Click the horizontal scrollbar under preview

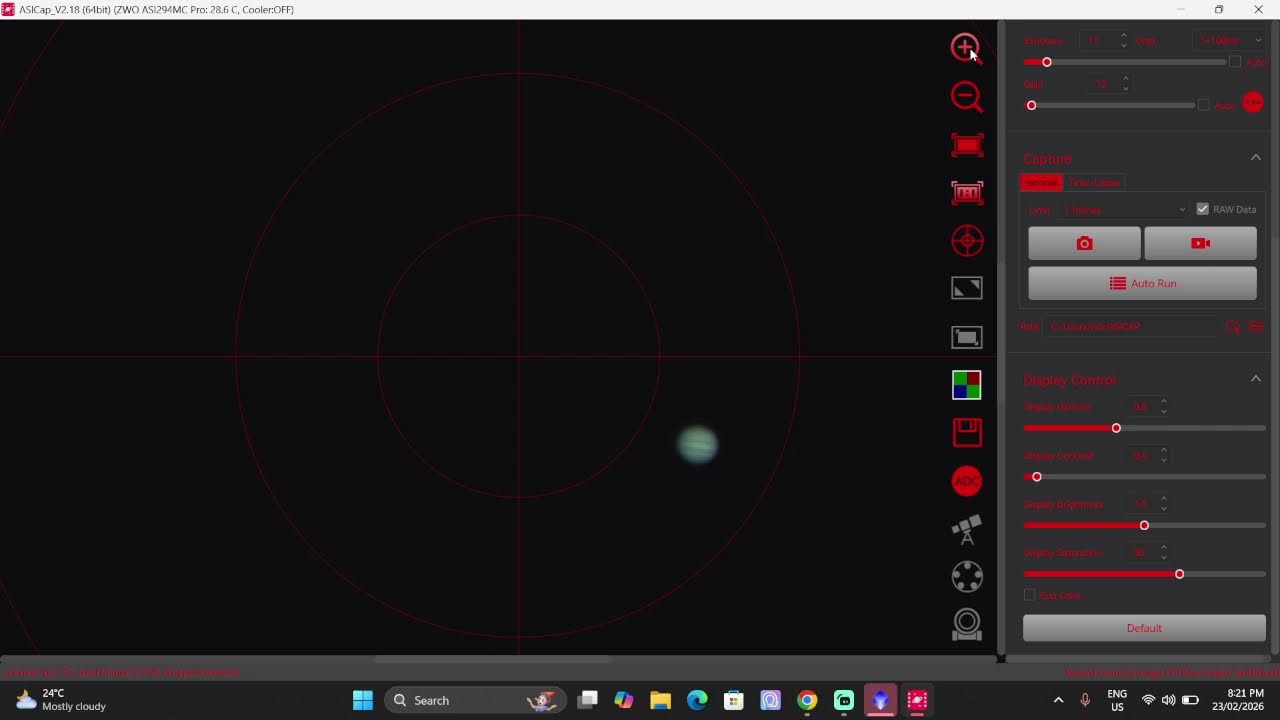click(494, 659)
